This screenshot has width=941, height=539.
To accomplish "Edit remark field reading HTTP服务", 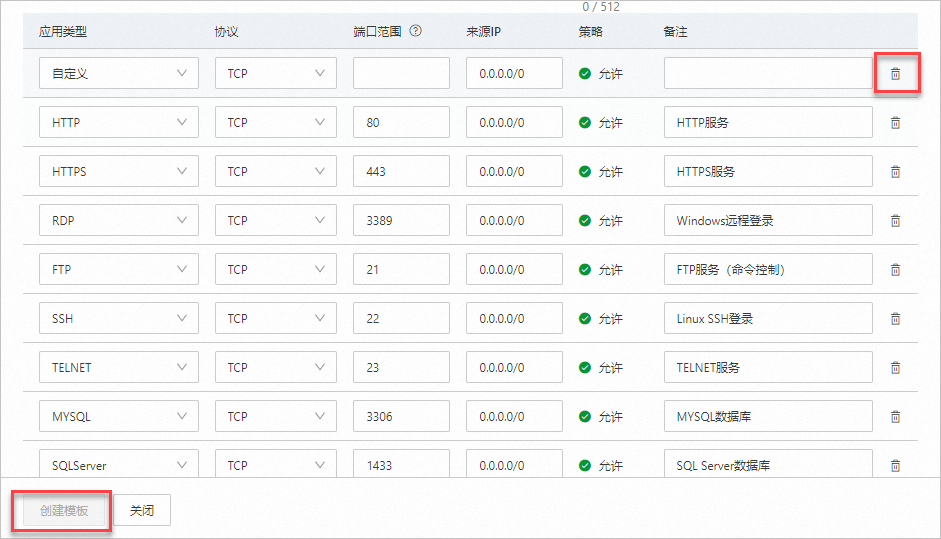I will click(768, 122).
